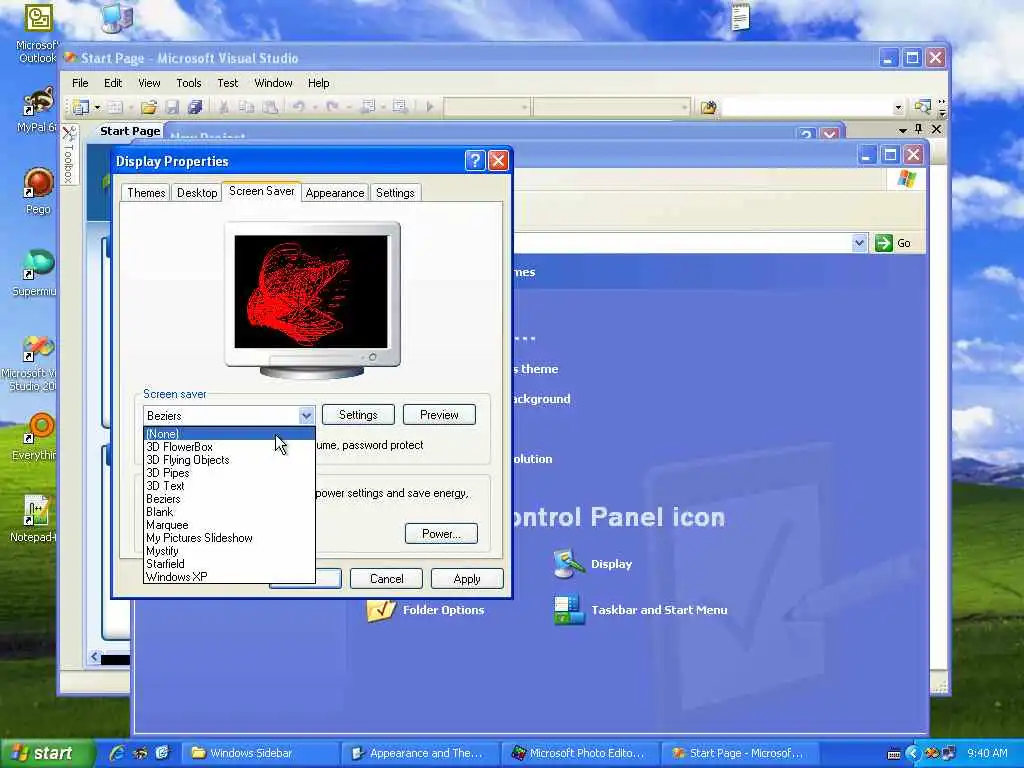1024x768 pixels.
Task: Click Folder Options icon in Control Panel
Action: pyautogui.click(x=381, y=611)
